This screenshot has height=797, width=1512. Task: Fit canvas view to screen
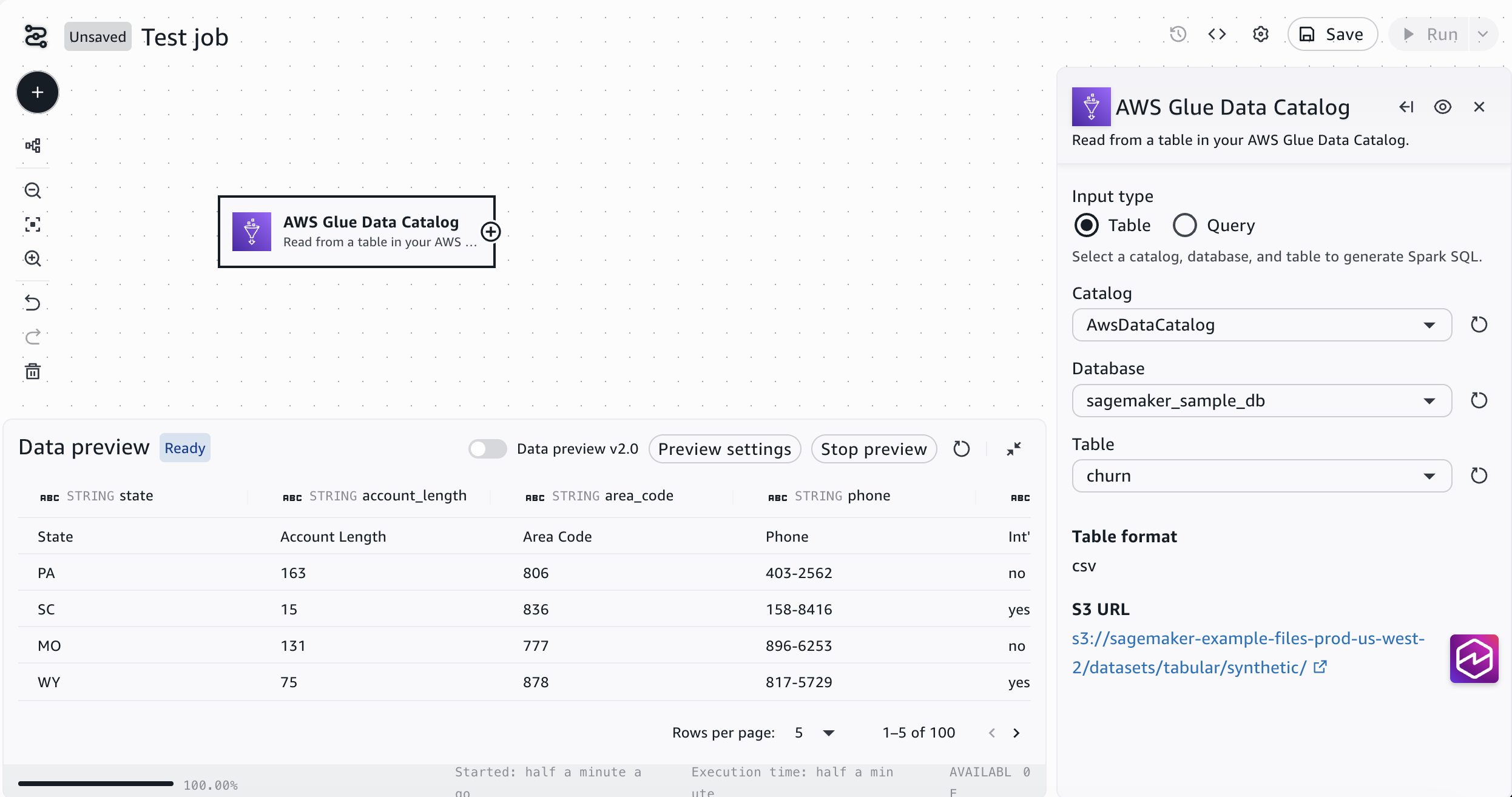click(x=33, y=224)
